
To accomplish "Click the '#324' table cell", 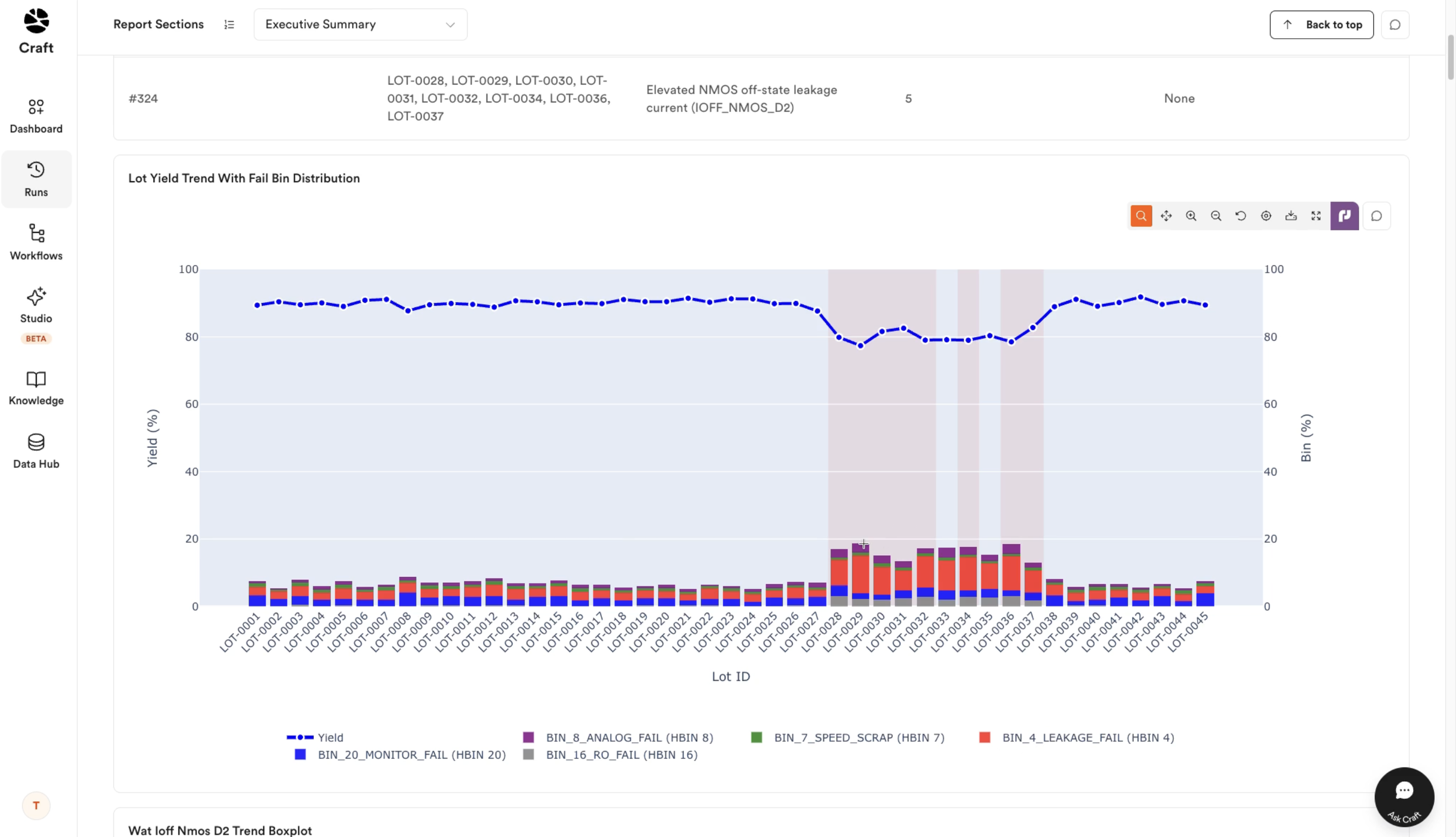I will tap(143, 98).
